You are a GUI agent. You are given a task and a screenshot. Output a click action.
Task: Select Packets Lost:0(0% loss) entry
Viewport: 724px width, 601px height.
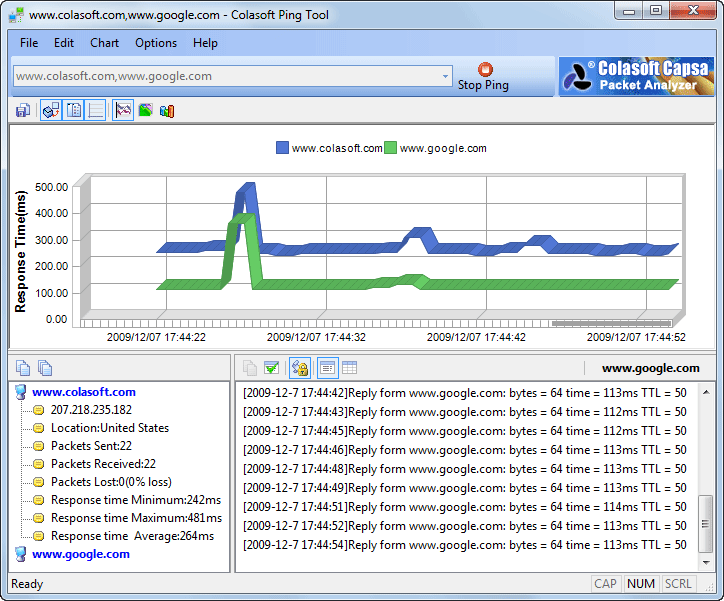[x=111, y=482]
